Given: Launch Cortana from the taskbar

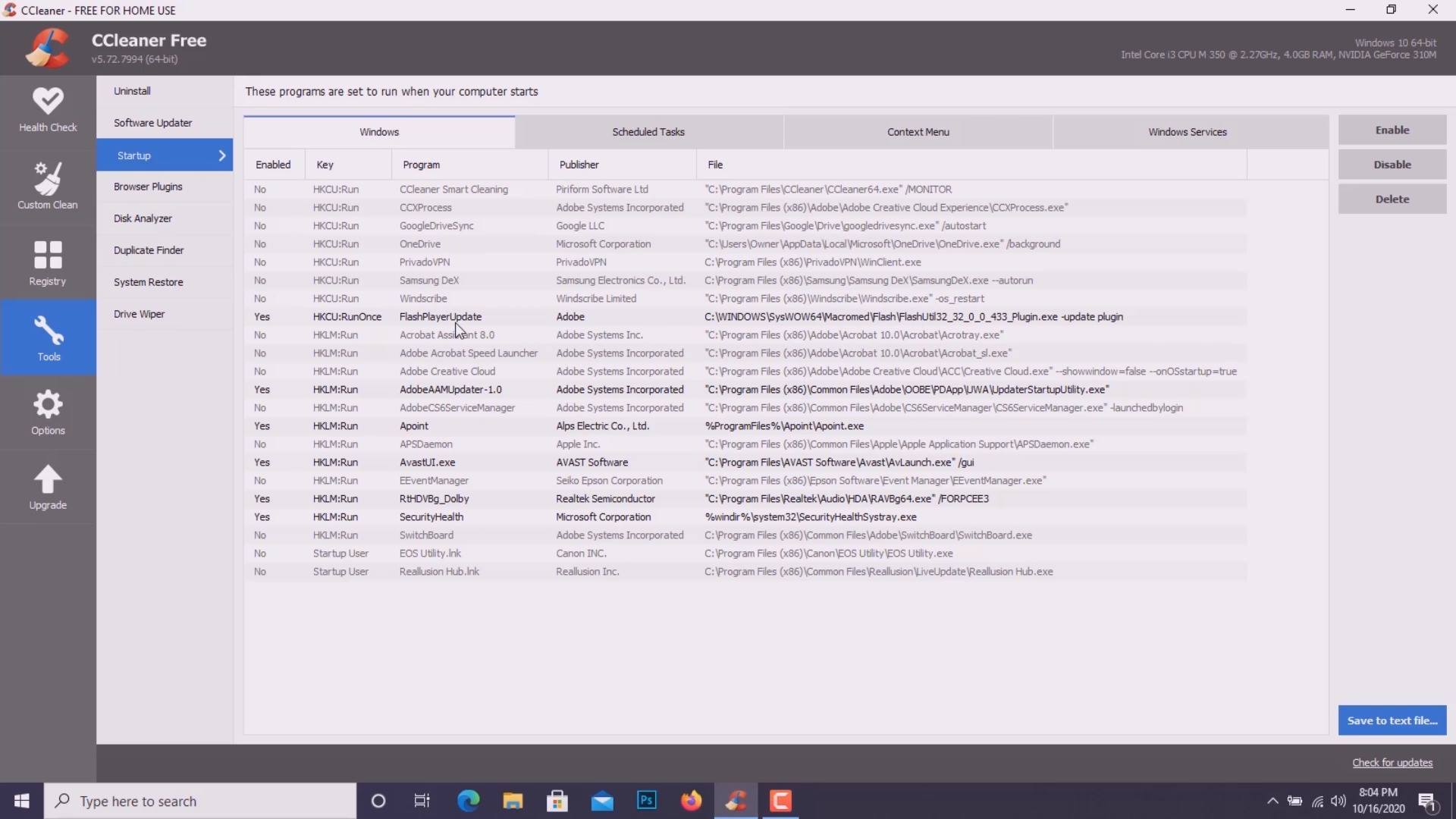Looking at the screenshot, I should (x=378, y=801).
